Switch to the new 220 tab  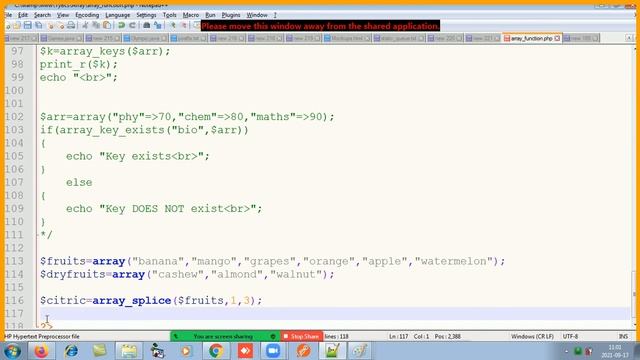pyautogui.click(x=444, y=38)
